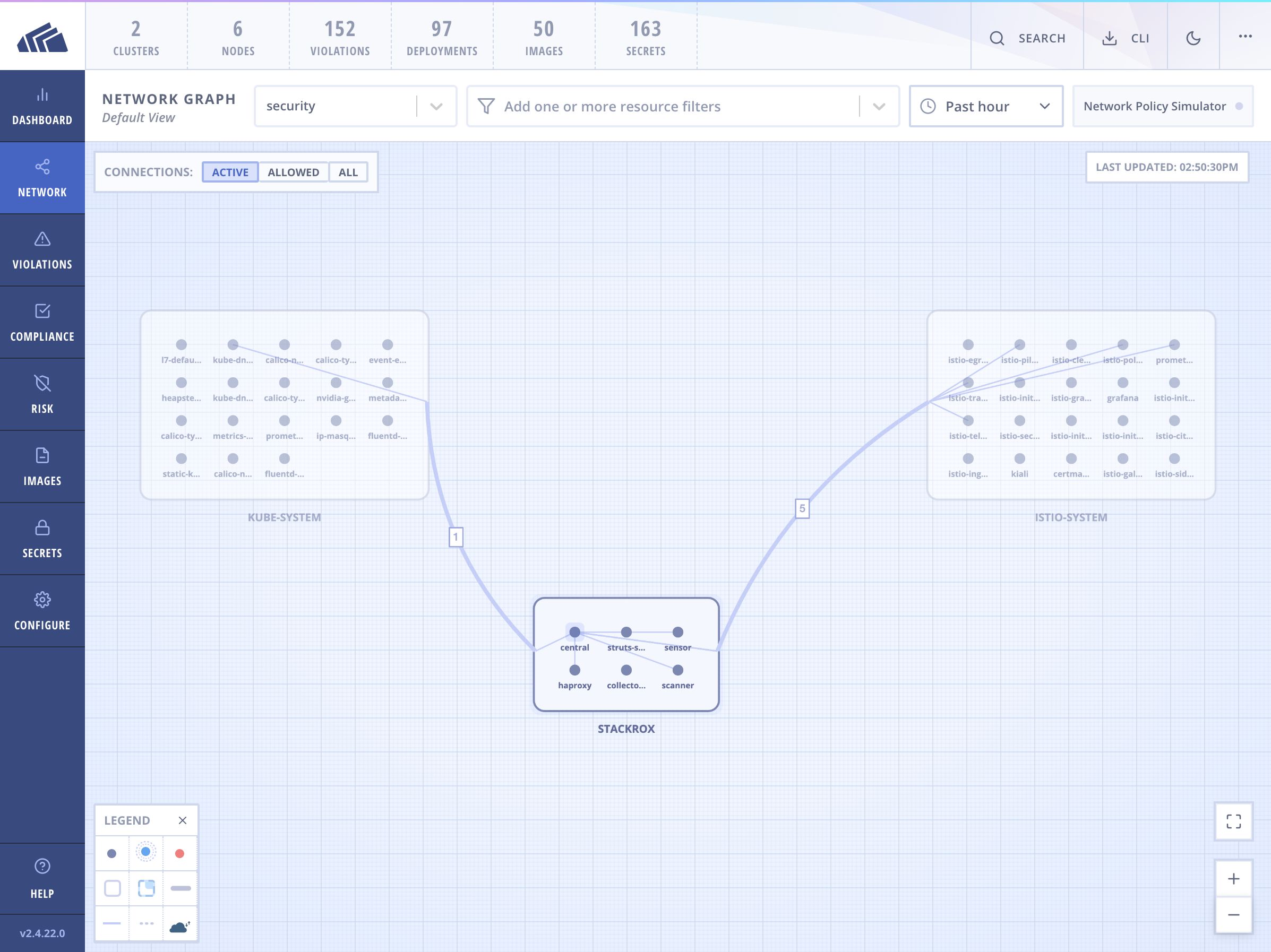The width and height of the screenshot is (1271, 952).
Task: Click the deployment dot legend icon
Action: point(112,853)
